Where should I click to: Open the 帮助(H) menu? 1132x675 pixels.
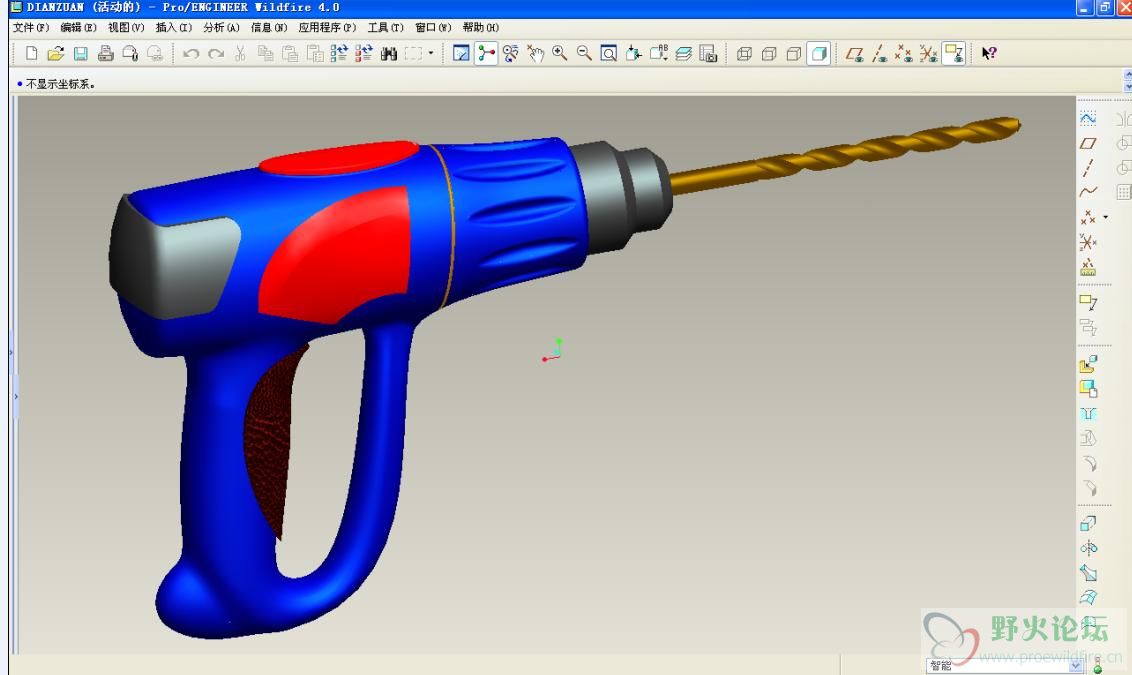click(480, 28)
